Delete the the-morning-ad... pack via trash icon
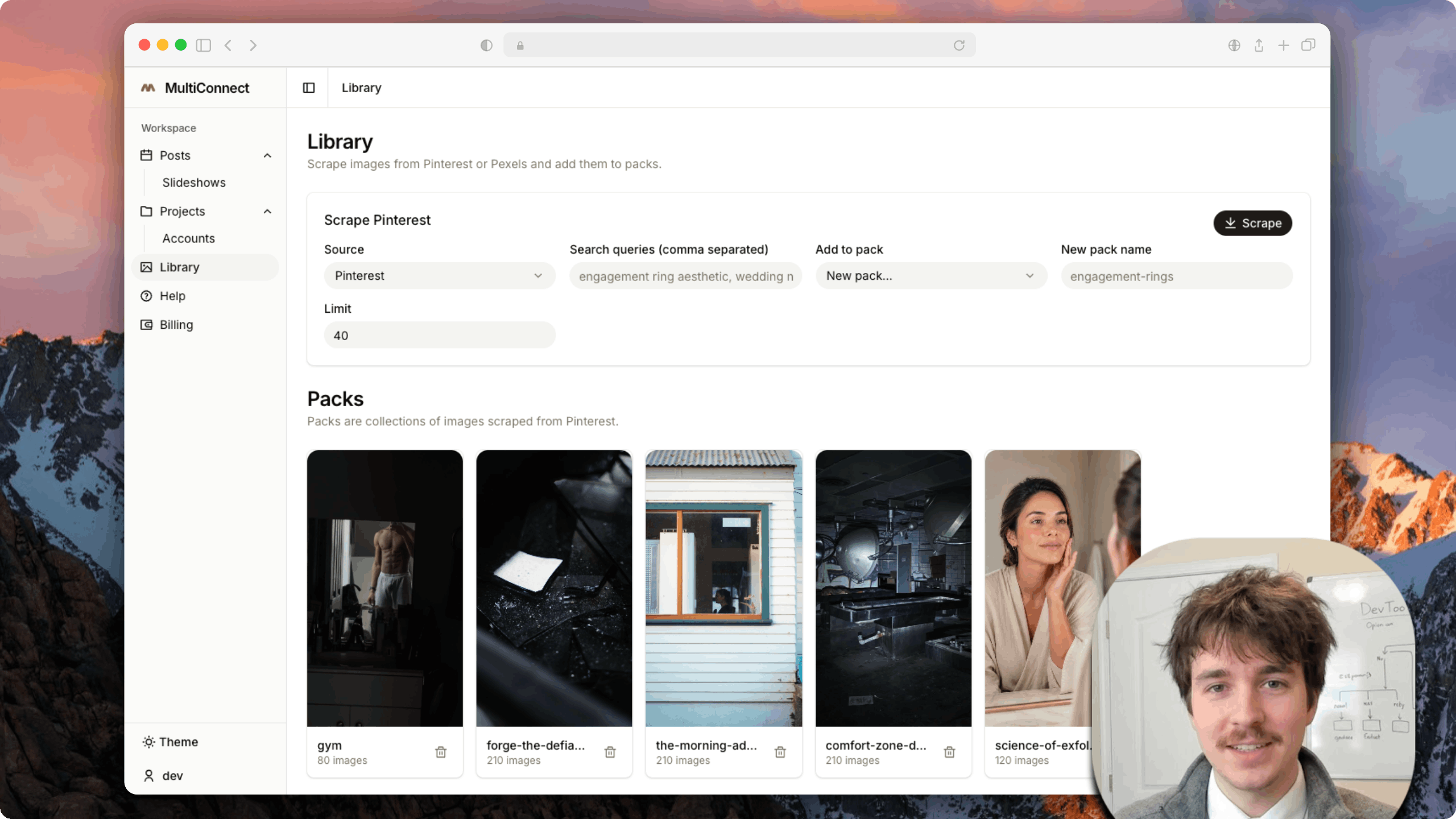 tap(780, 752)
